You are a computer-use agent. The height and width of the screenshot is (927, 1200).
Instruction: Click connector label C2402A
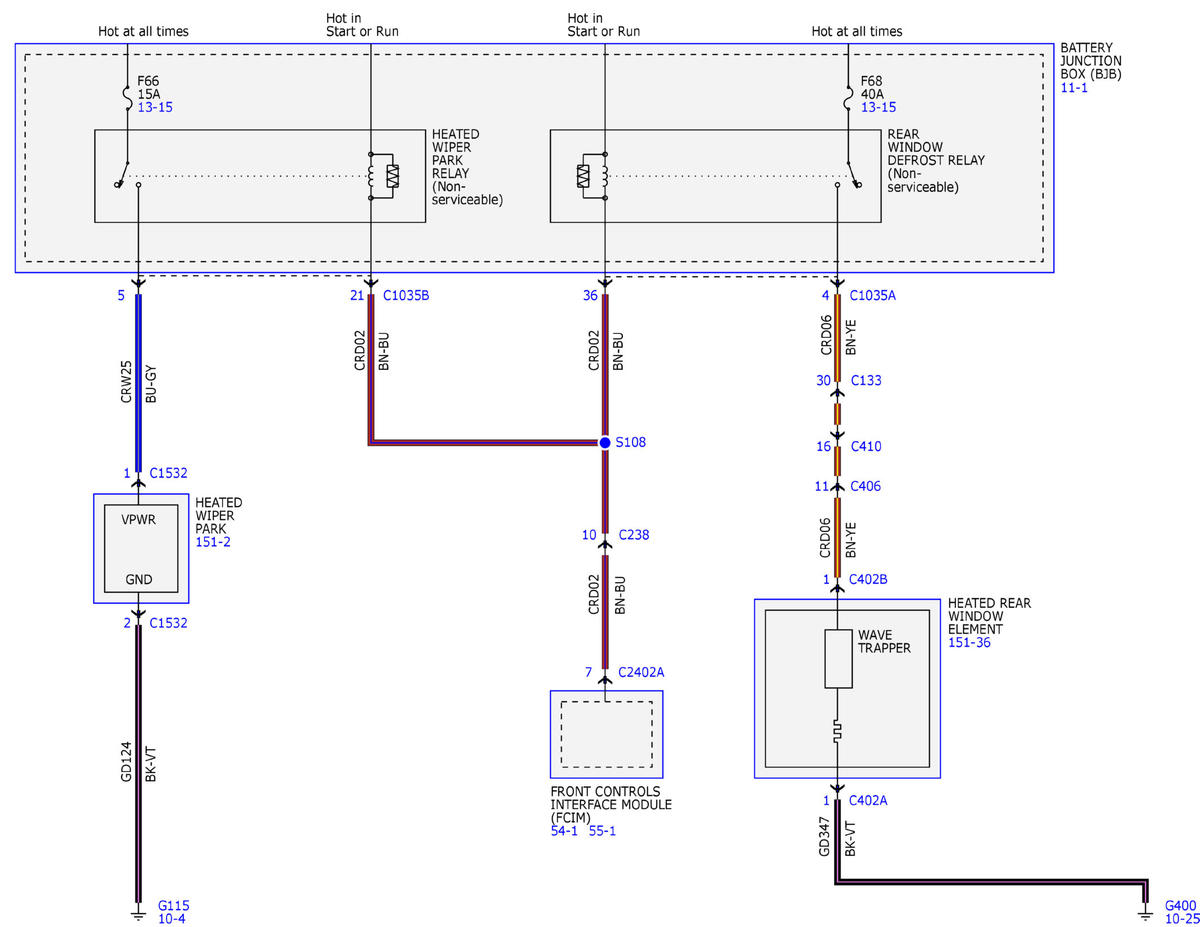coord(641,672)
